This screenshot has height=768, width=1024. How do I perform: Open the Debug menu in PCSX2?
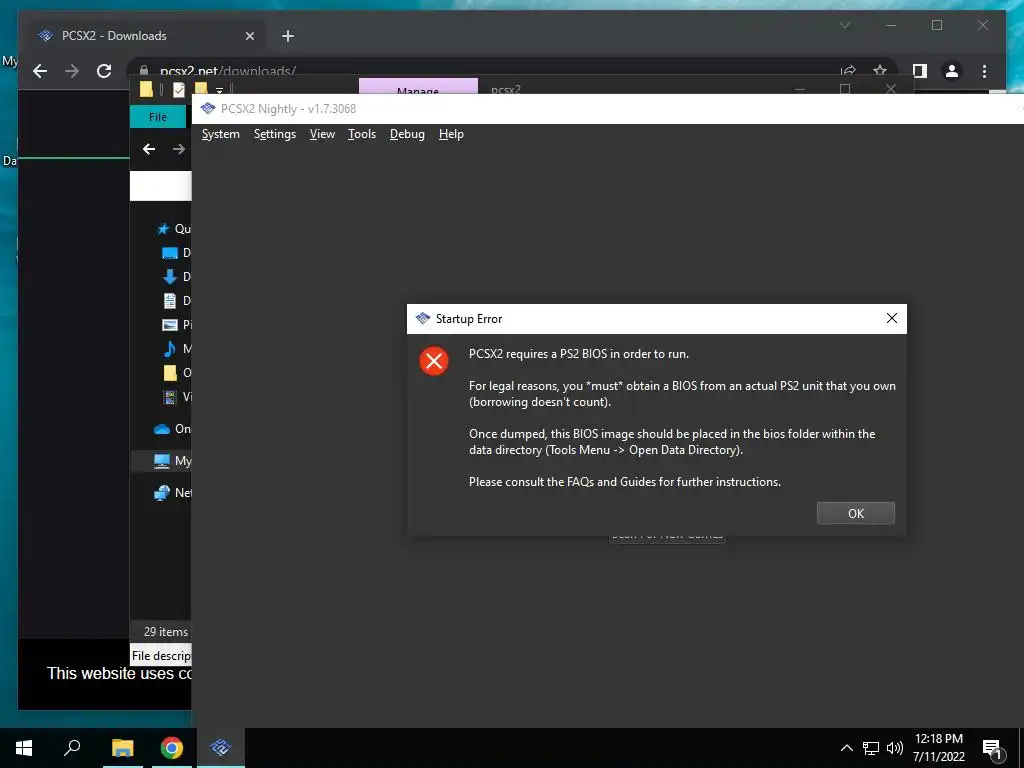tap(407, 135)
